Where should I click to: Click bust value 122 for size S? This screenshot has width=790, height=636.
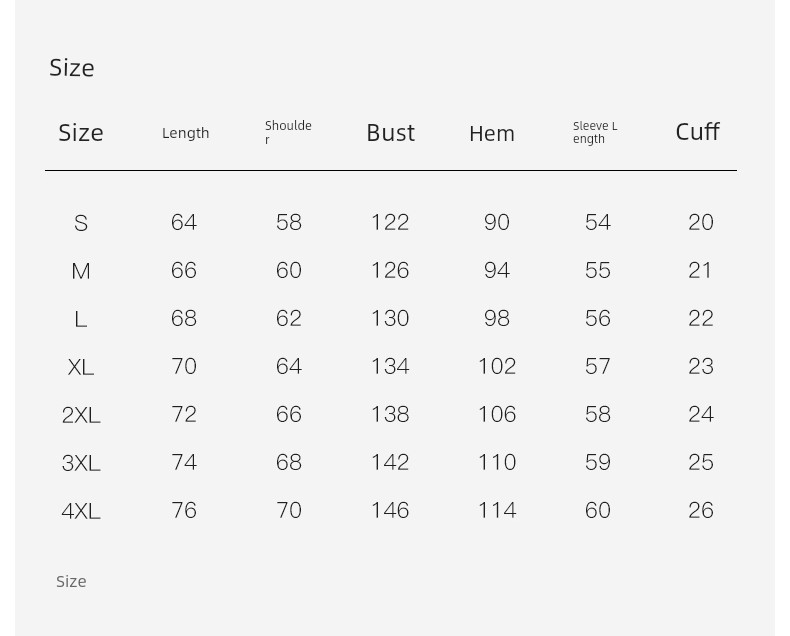click(x=390, y=222)
